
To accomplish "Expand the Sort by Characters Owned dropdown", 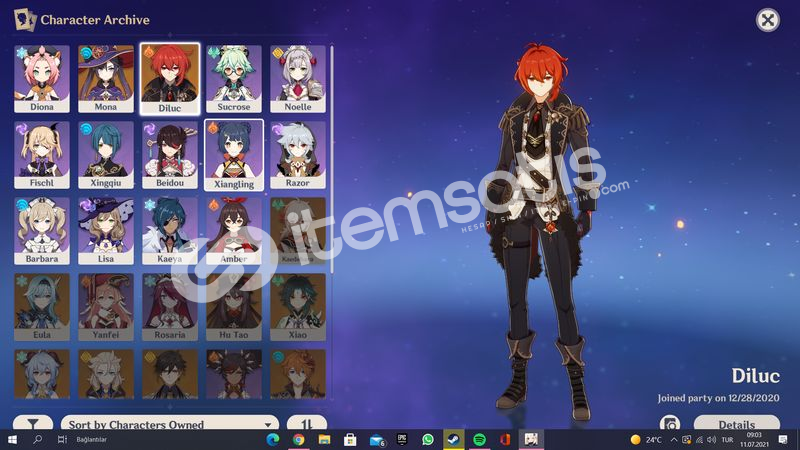I will [x=170, y=422].
